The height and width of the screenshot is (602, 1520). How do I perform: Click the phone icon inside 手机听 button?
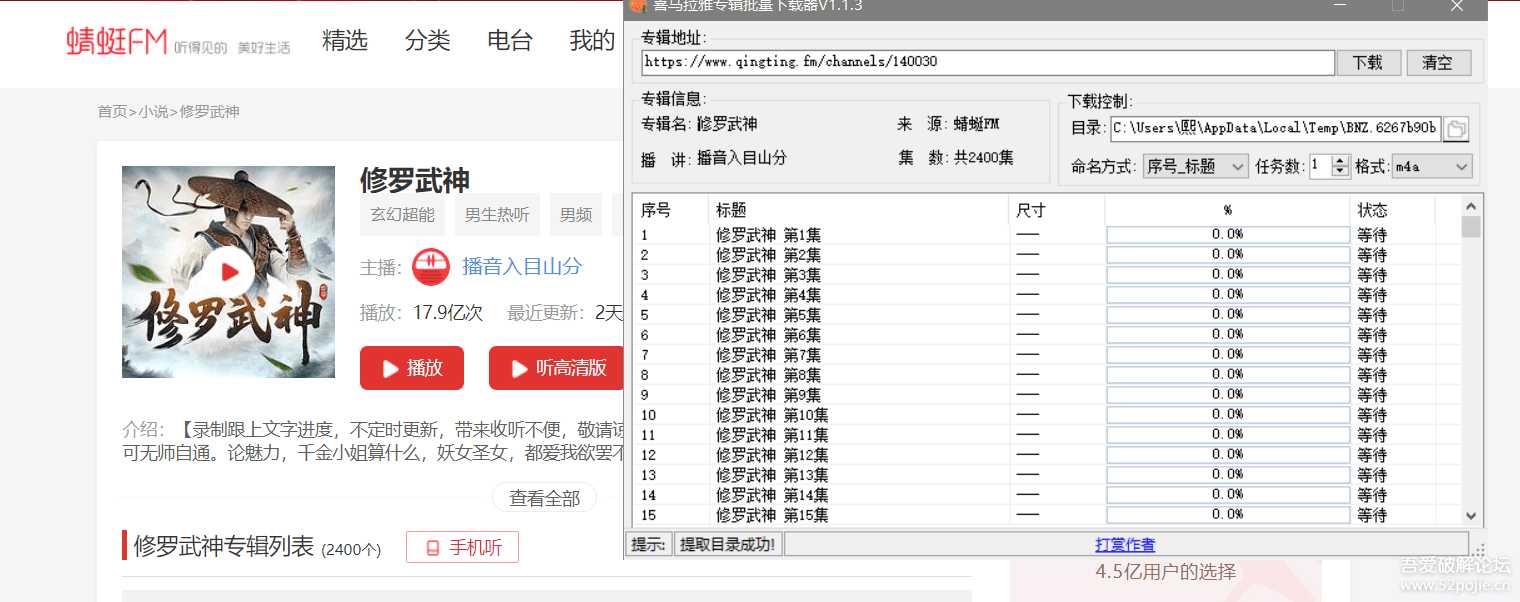(x=432, y=547)
